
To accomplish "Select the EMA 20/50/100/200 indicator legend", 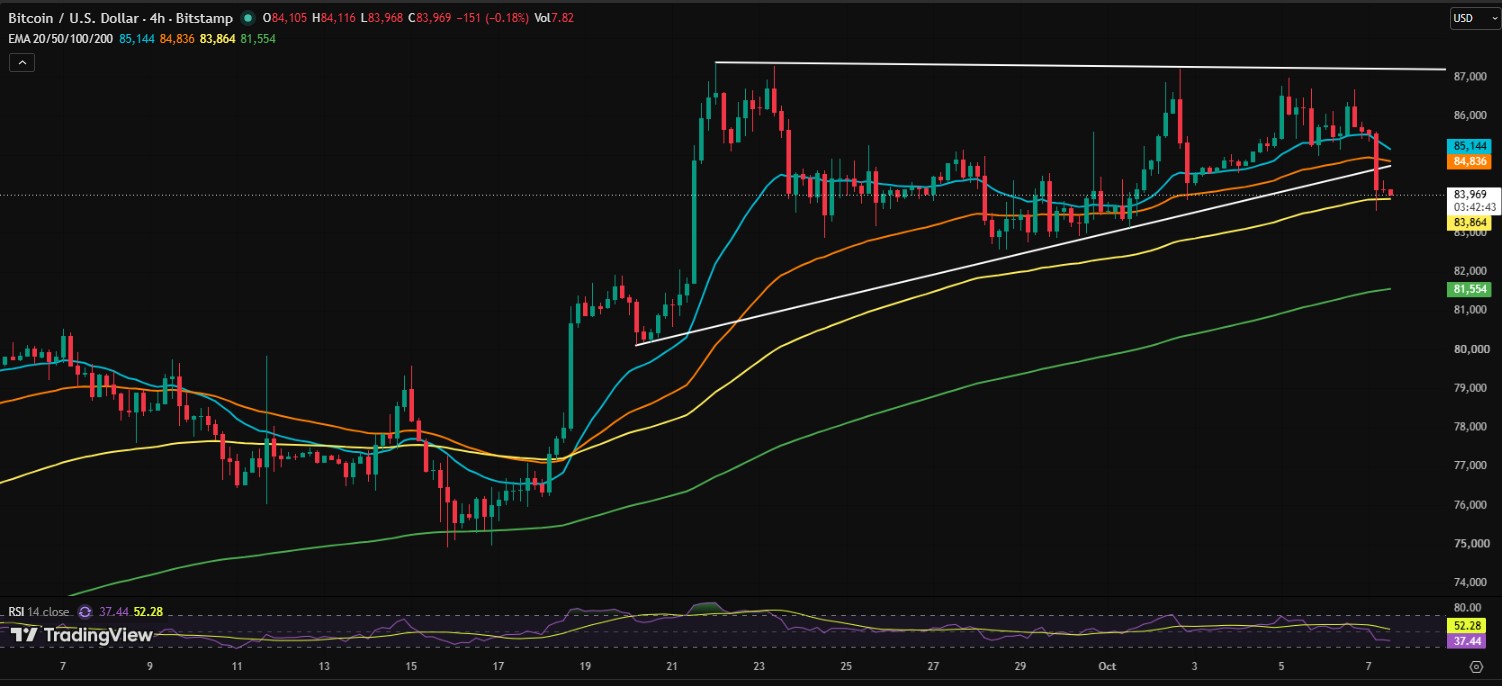I will pos(61,38).
